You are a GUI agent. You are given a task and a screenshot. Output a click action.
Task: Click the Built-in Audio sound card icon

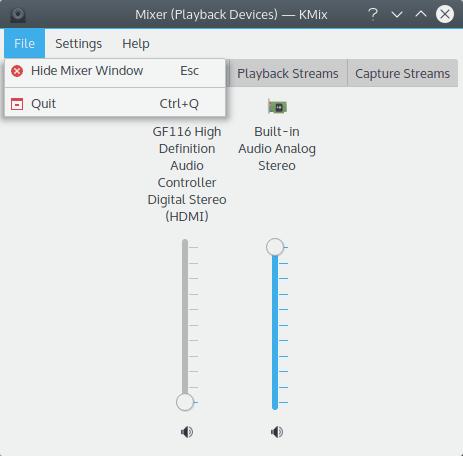click(x=277, y=107)
